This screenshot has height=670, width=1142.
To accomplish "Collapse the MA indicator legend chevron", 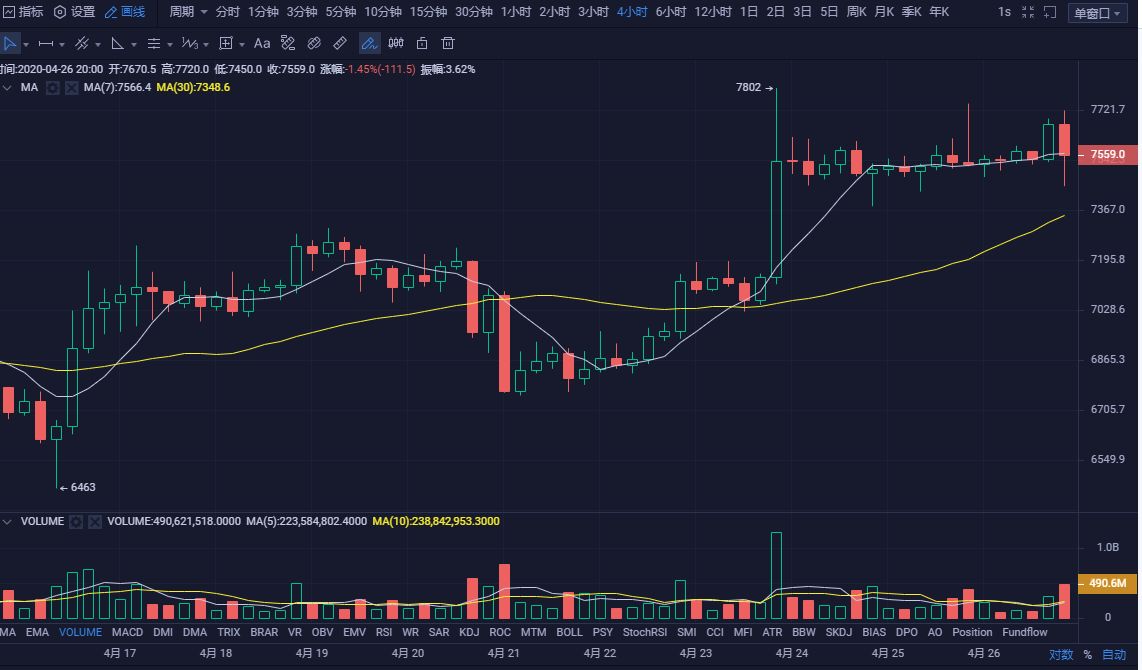I will tap(8, 88).
